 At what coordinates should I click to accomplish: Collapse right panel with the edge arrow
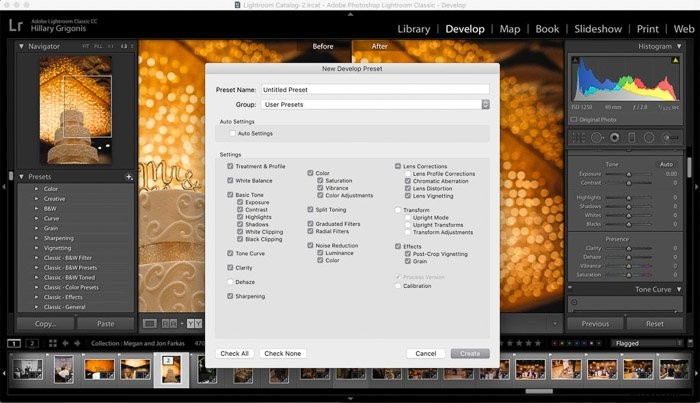(x=696, y=187)
